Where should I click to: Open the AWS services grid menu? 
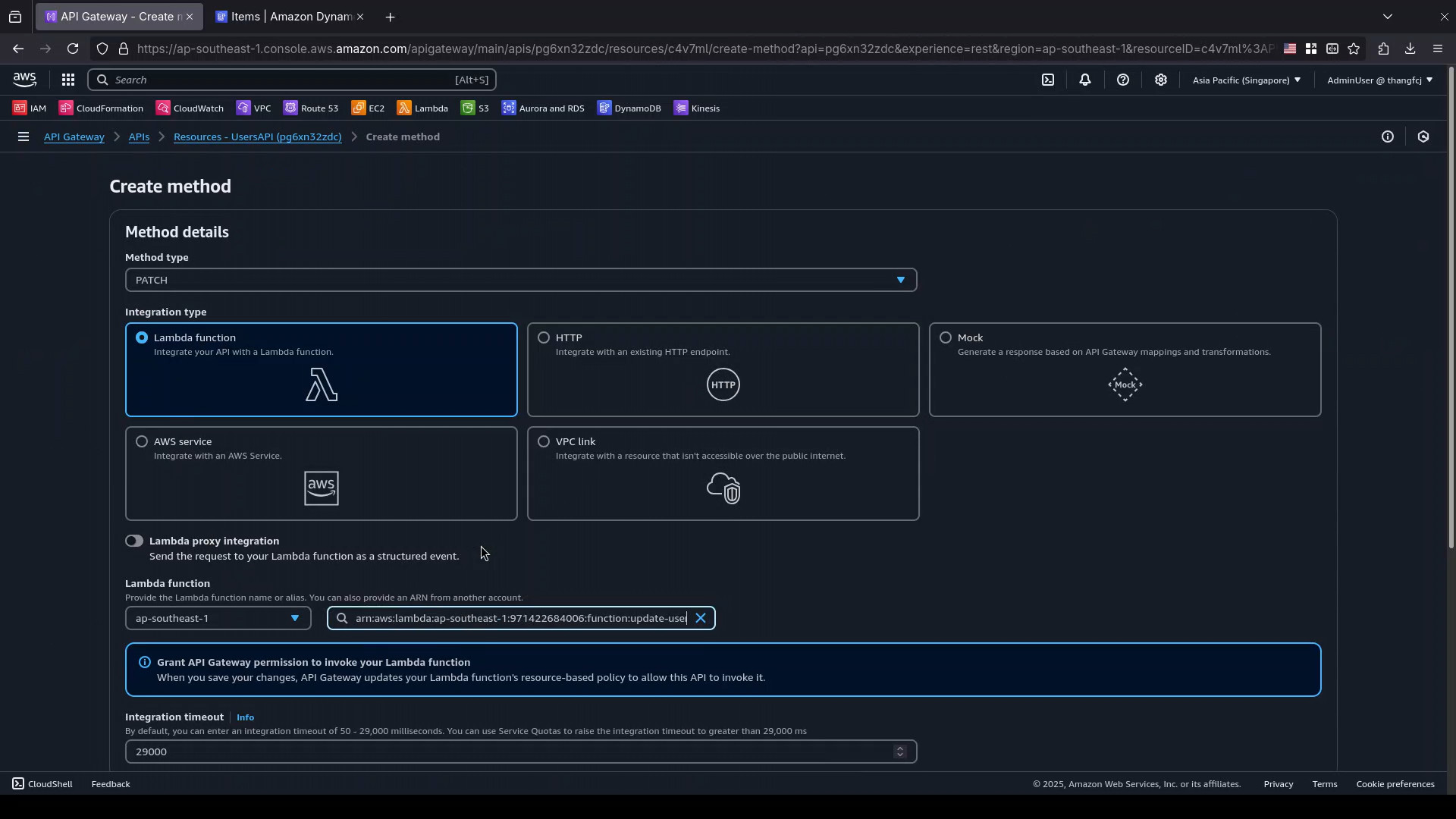coord(67,80)
